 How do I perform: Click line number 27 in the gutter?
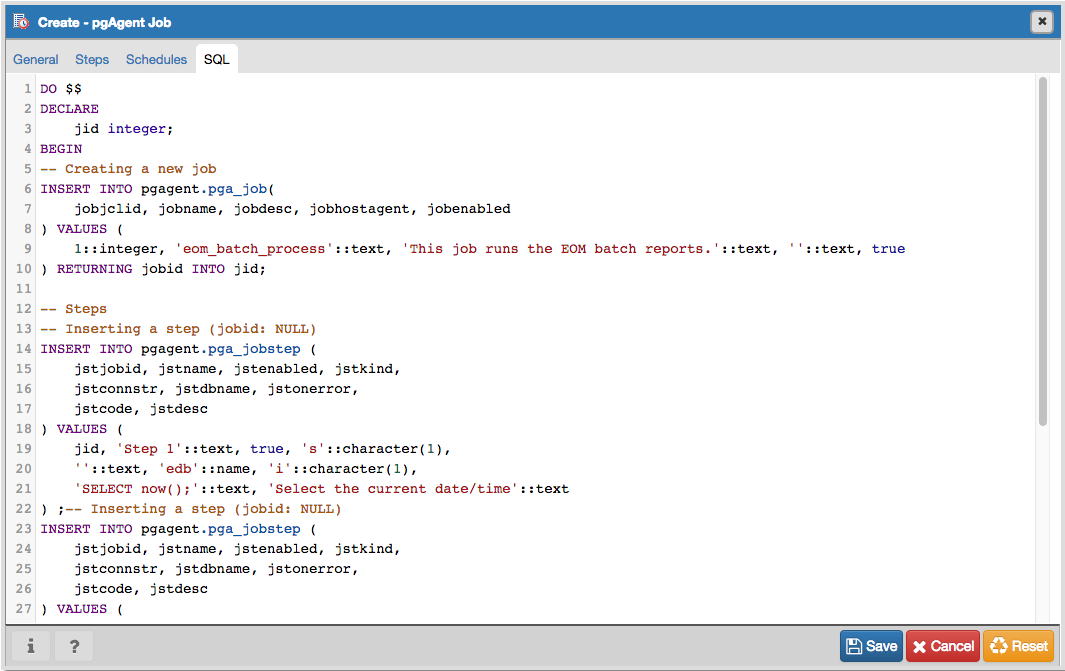pos(23,609)
